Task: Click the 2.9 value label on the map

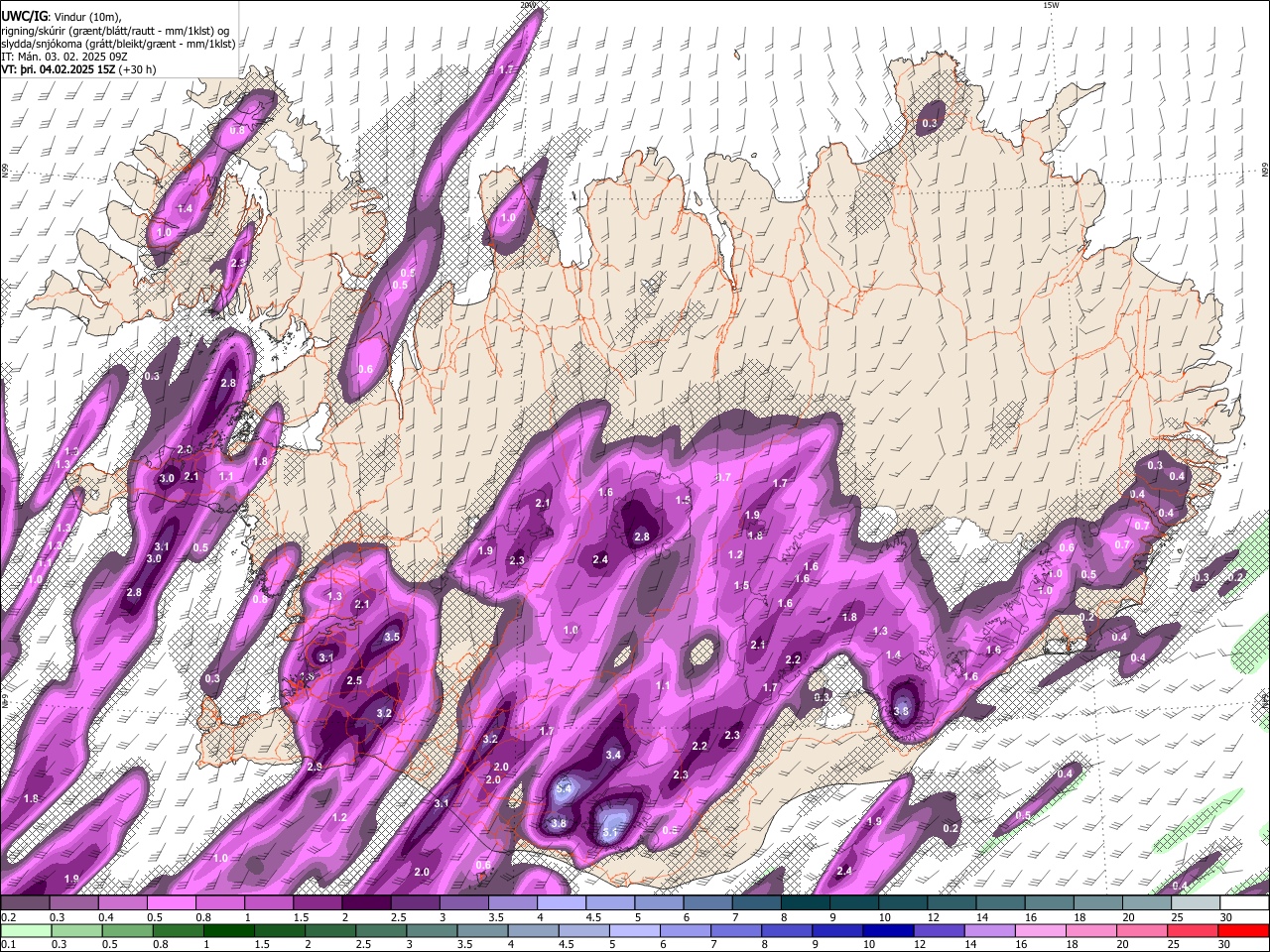Action: [x=315, y=767]
